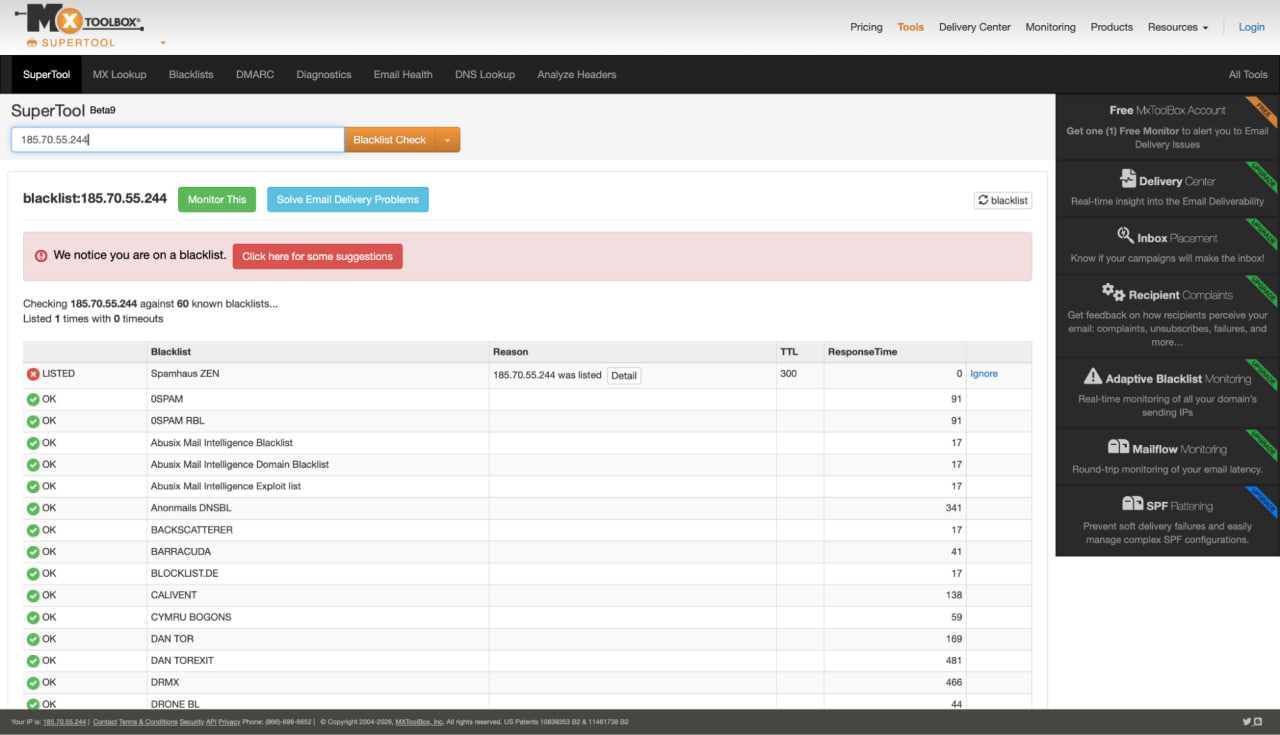Select Tools in the top navigation
Image resolution: width=1280 pixels, height=735 pixels.
pos(911,27)
